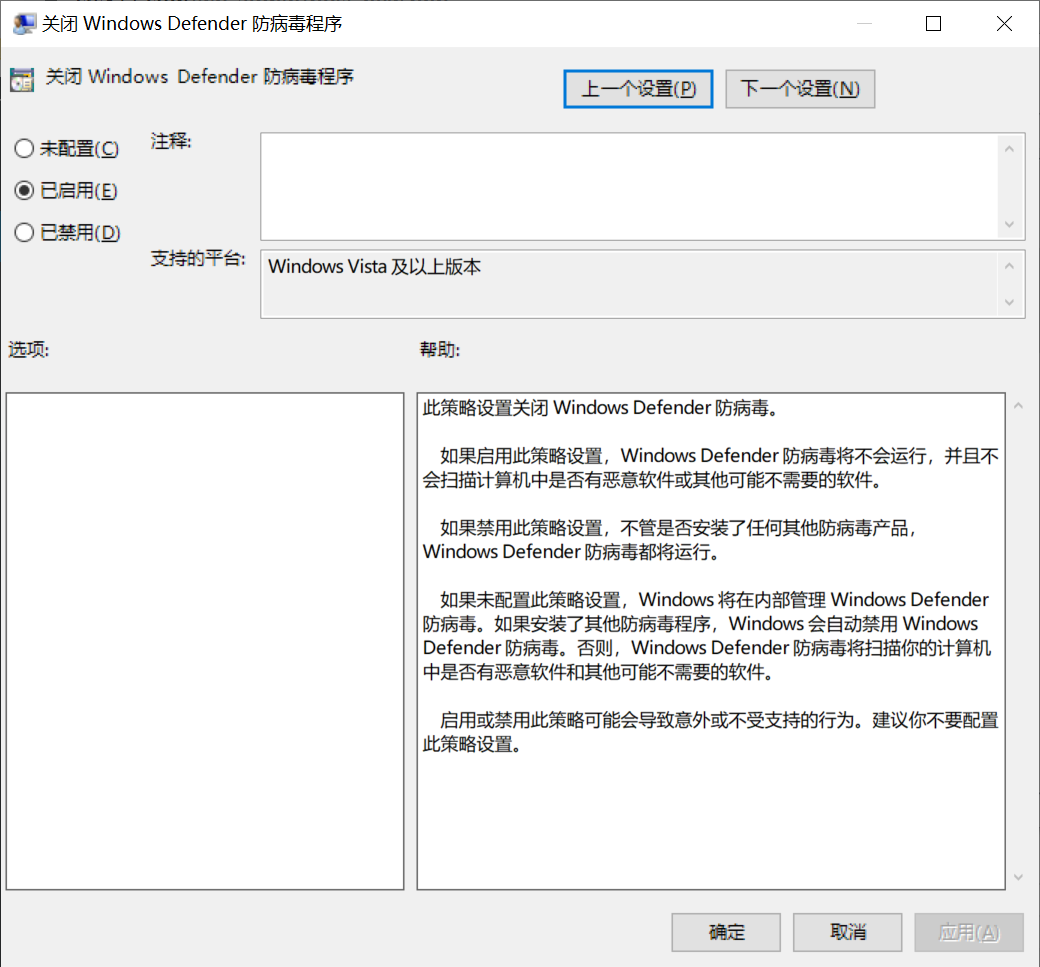
Task: Click the comment box scroll up arrow
Action: click(x=1009, y=149)
